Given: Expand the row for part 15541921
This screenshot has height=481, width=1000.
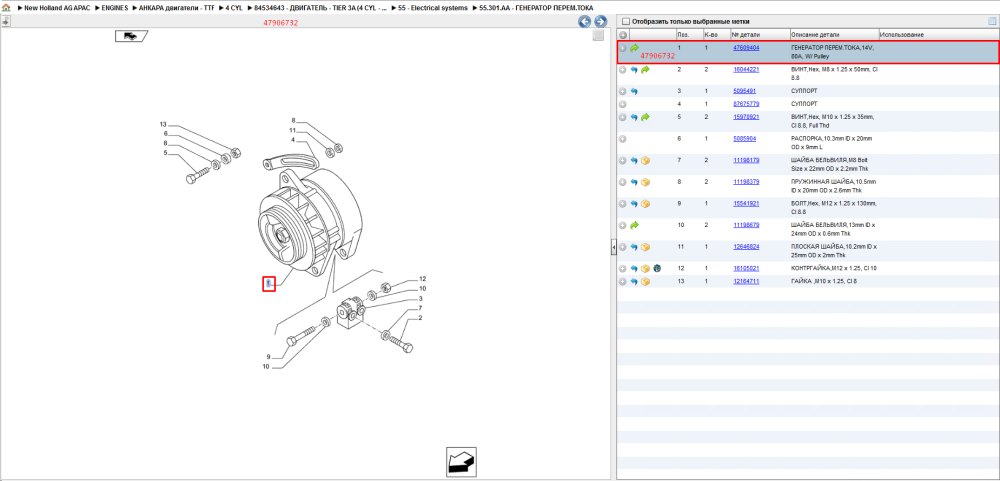Looking at the screenshot, I should tap(623, 204).
